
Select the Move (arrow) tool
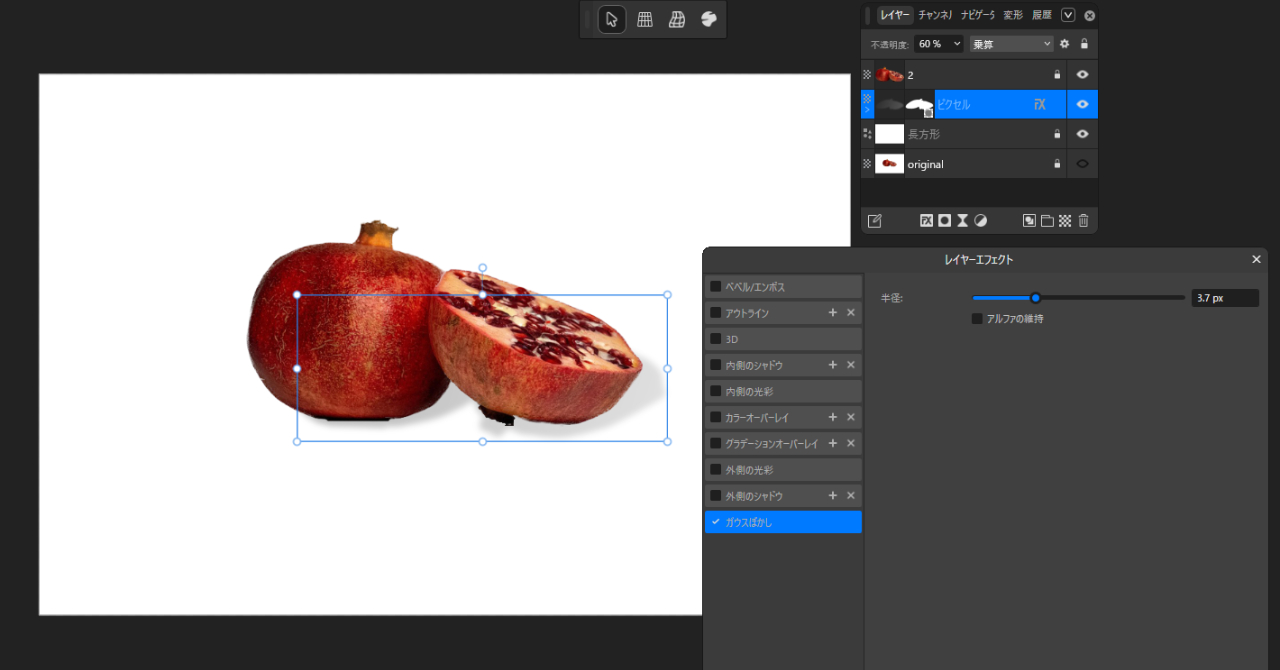point(612,19)
